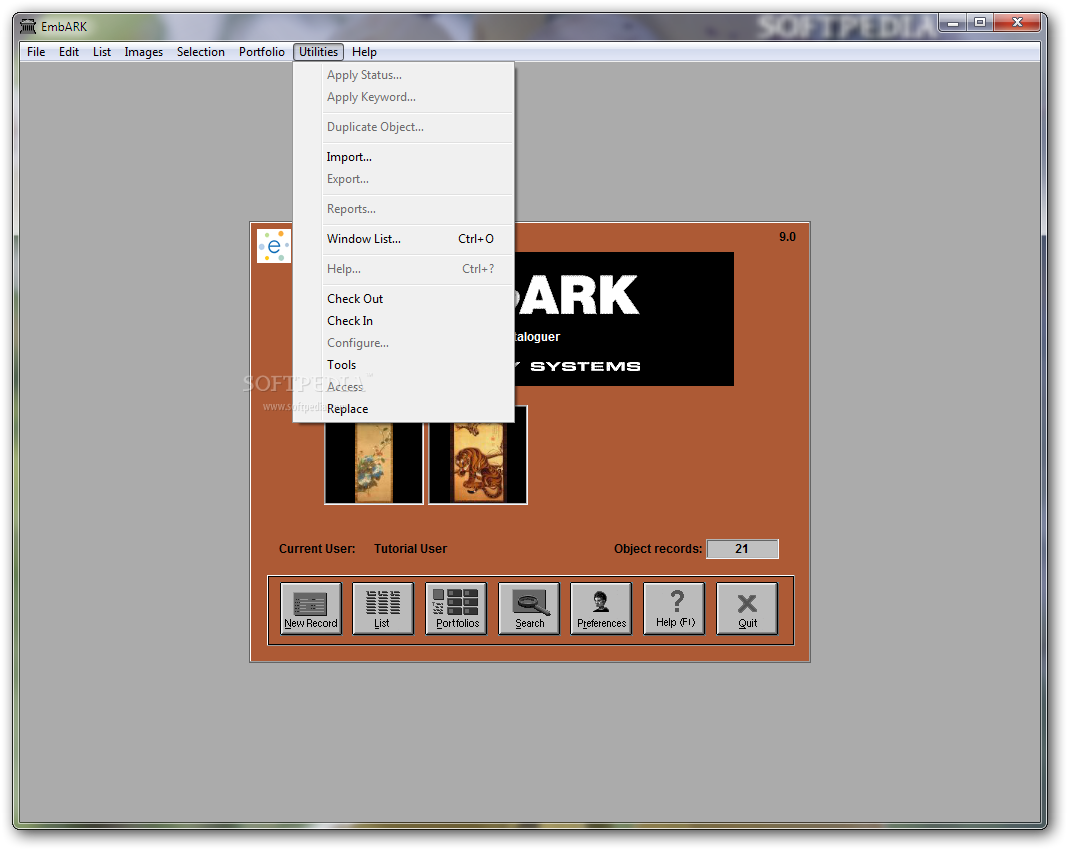Choose Replace from Utilities menu
Image resolution: width=1068 pixels, height=850 pixels.
coord(403,409)
